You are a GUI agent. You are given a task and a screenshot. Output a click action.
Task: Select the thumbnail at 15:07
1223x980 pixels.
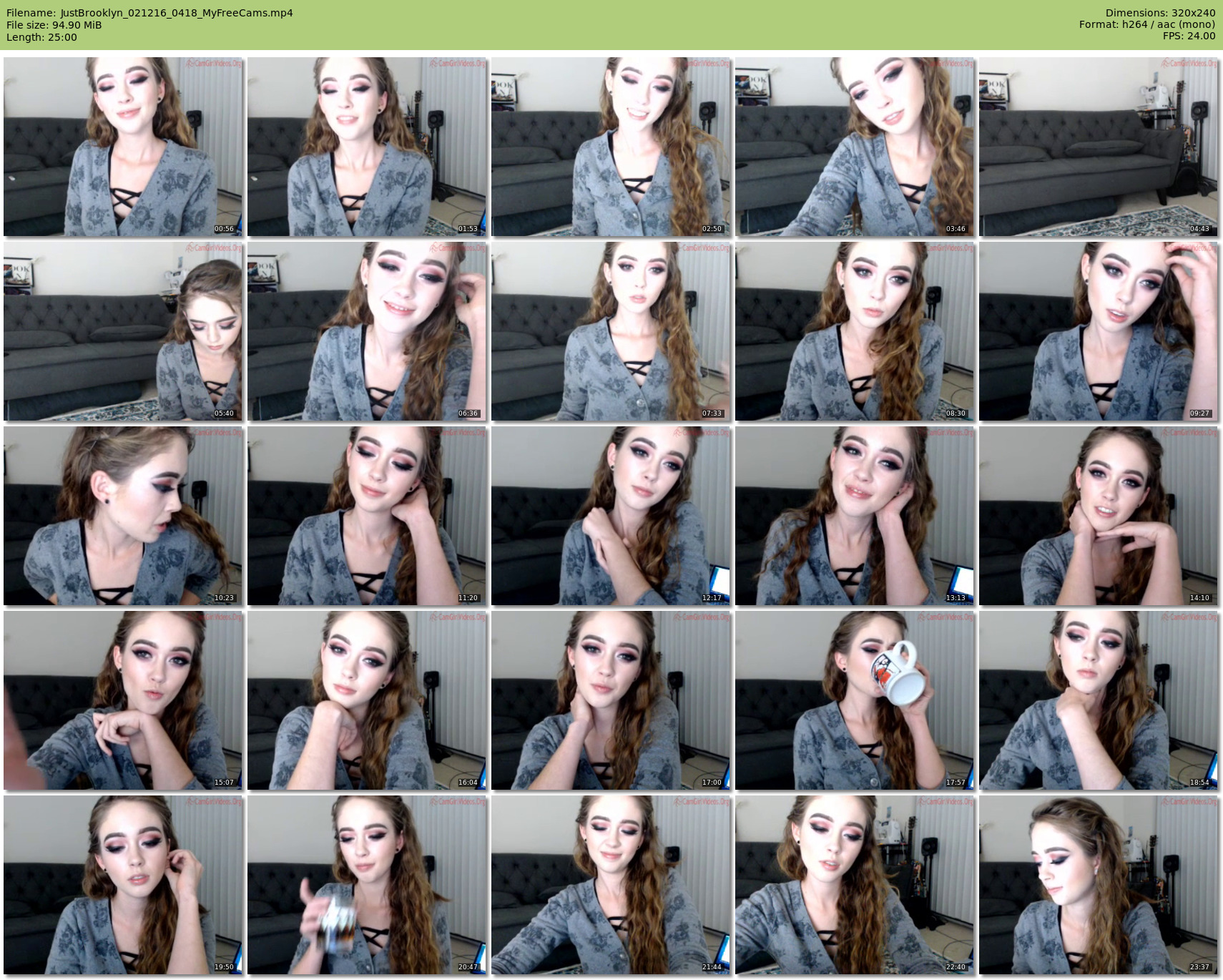click(x=123, y=700)
